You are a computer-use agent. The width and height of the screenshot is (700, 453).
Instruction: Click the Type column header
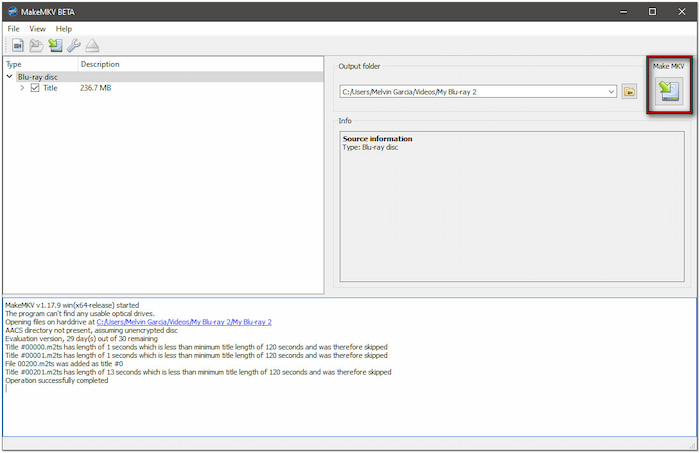click(x=41, y=64)
